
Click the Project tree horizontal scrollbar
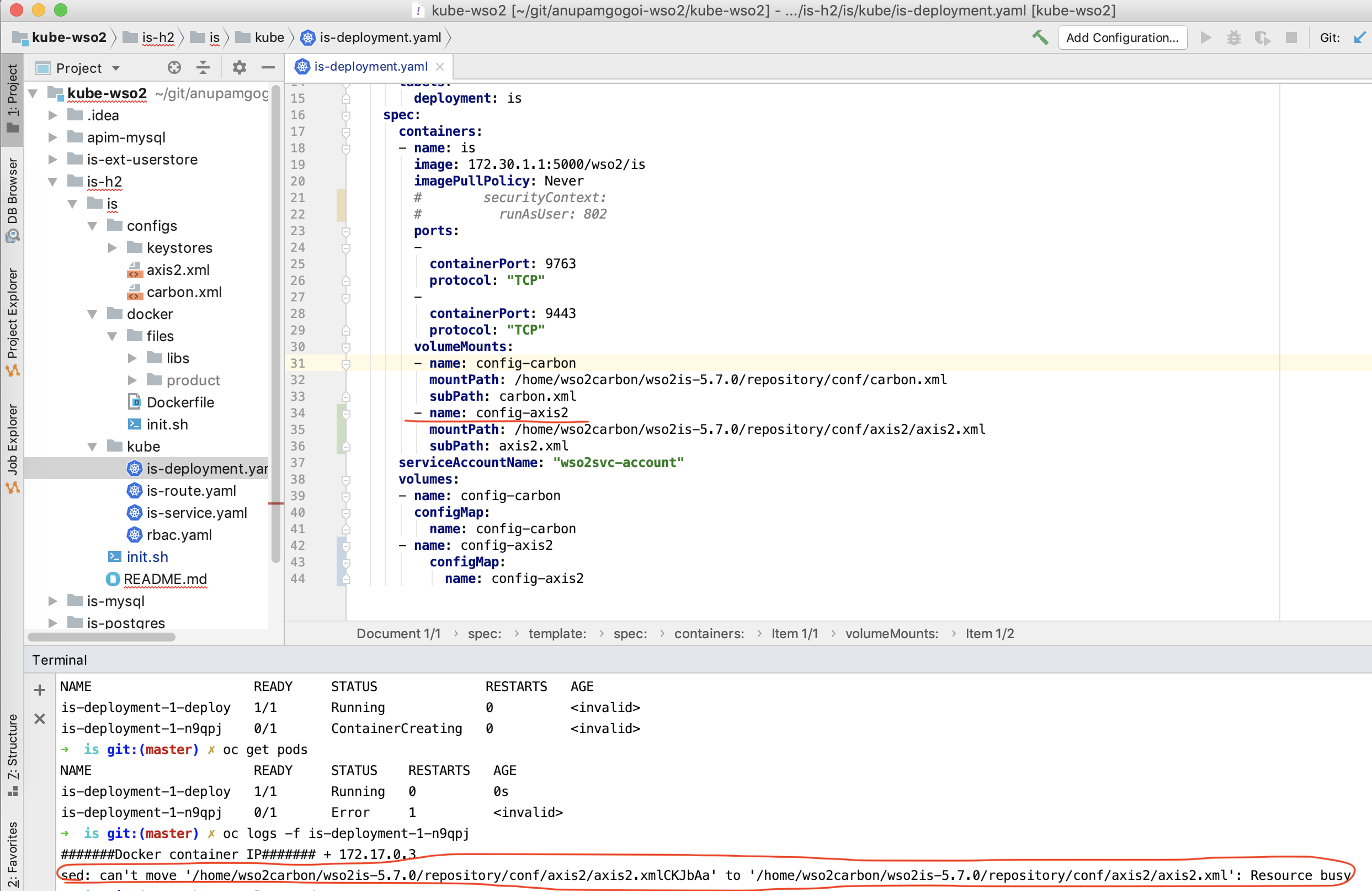tap(102, 637)
